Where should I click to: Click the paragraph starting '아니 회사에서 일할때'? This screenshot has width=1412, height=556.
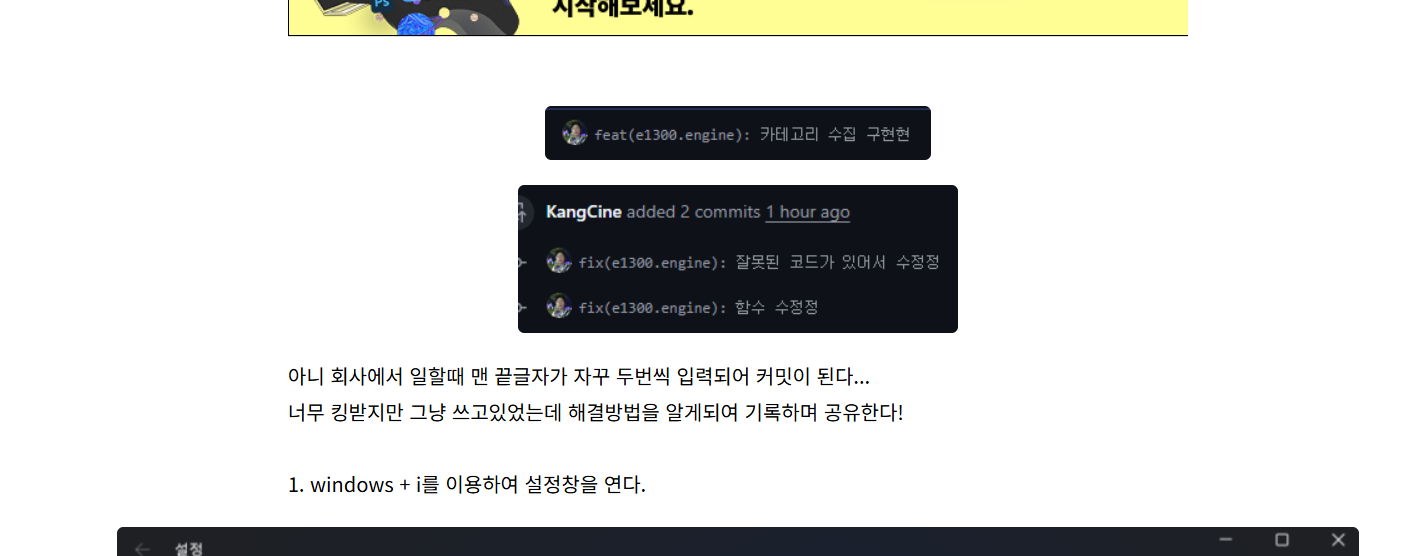(596, 394)
